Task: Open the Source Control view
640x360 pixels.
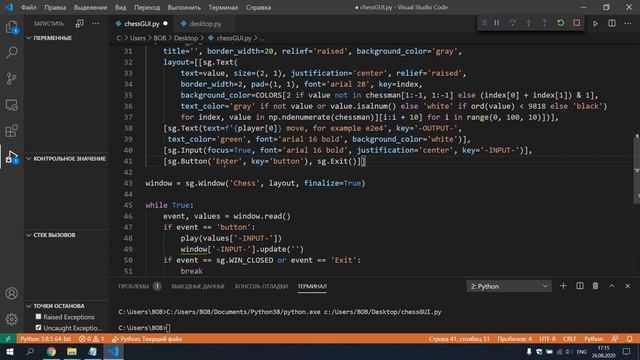Action: [x=11, y=79]
